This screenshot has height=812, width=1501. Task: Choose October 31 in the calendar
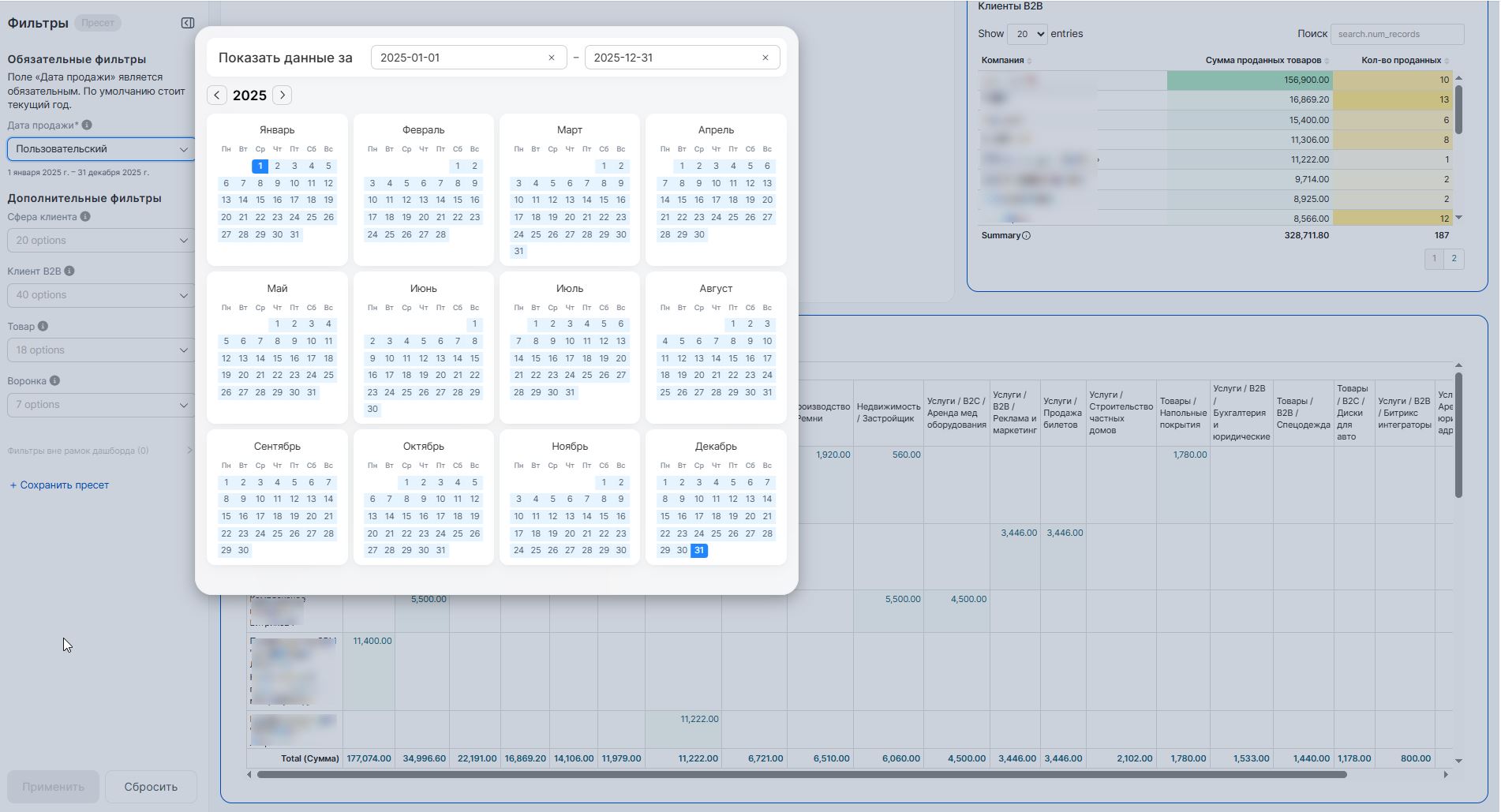pos(440,550)
